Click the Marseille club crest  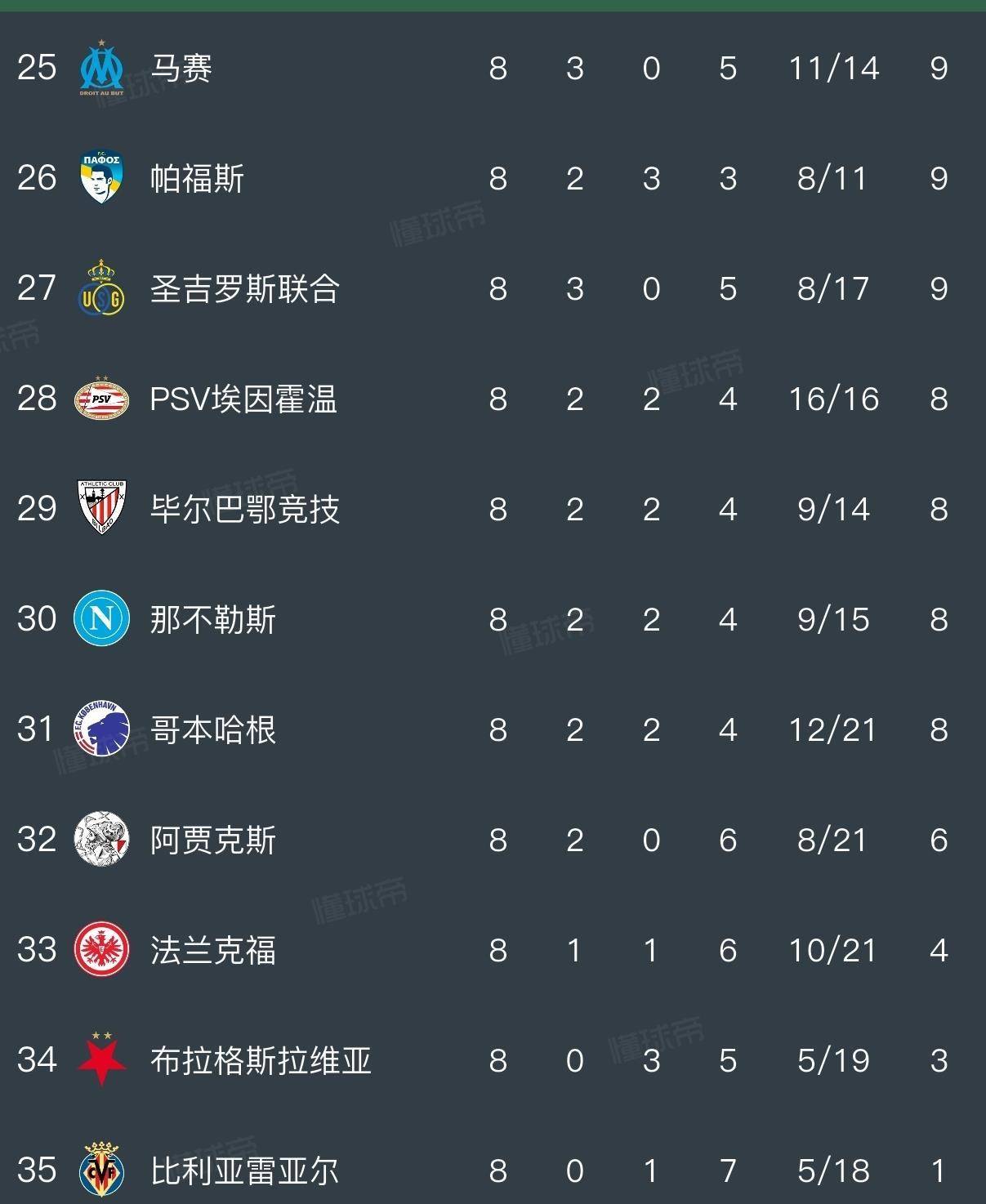click(x=101, y=68)
